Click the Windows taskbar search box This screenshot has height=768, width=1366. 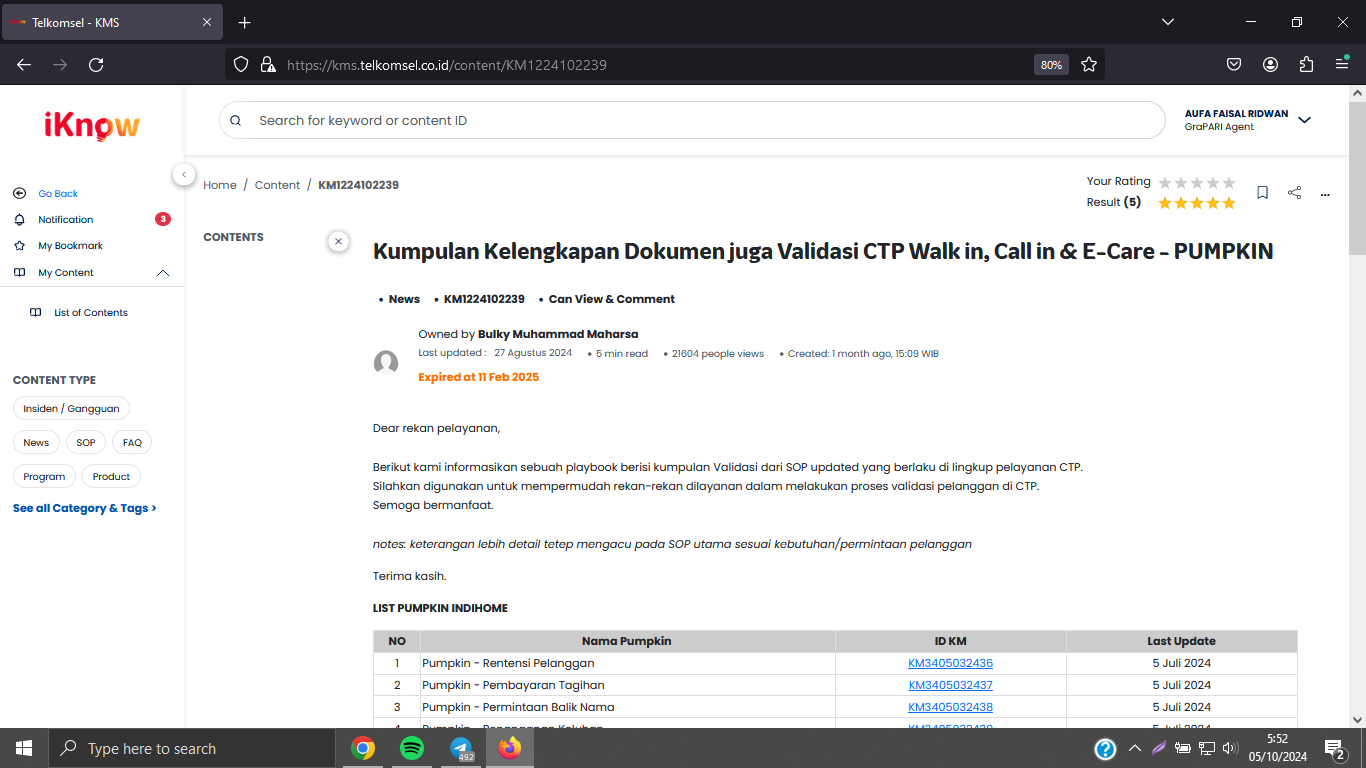click(191, 748)
